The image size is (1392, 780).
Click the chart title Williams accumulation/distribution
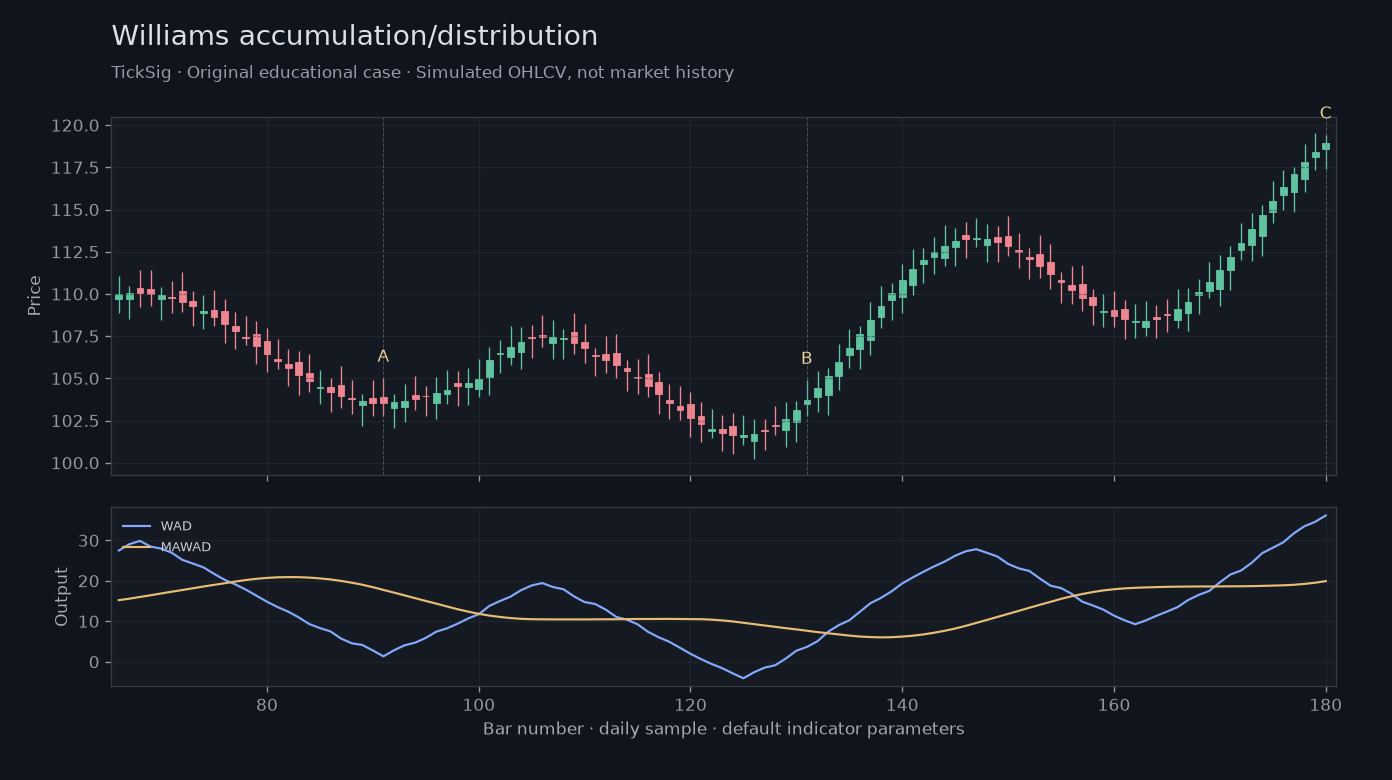(354, 37)
